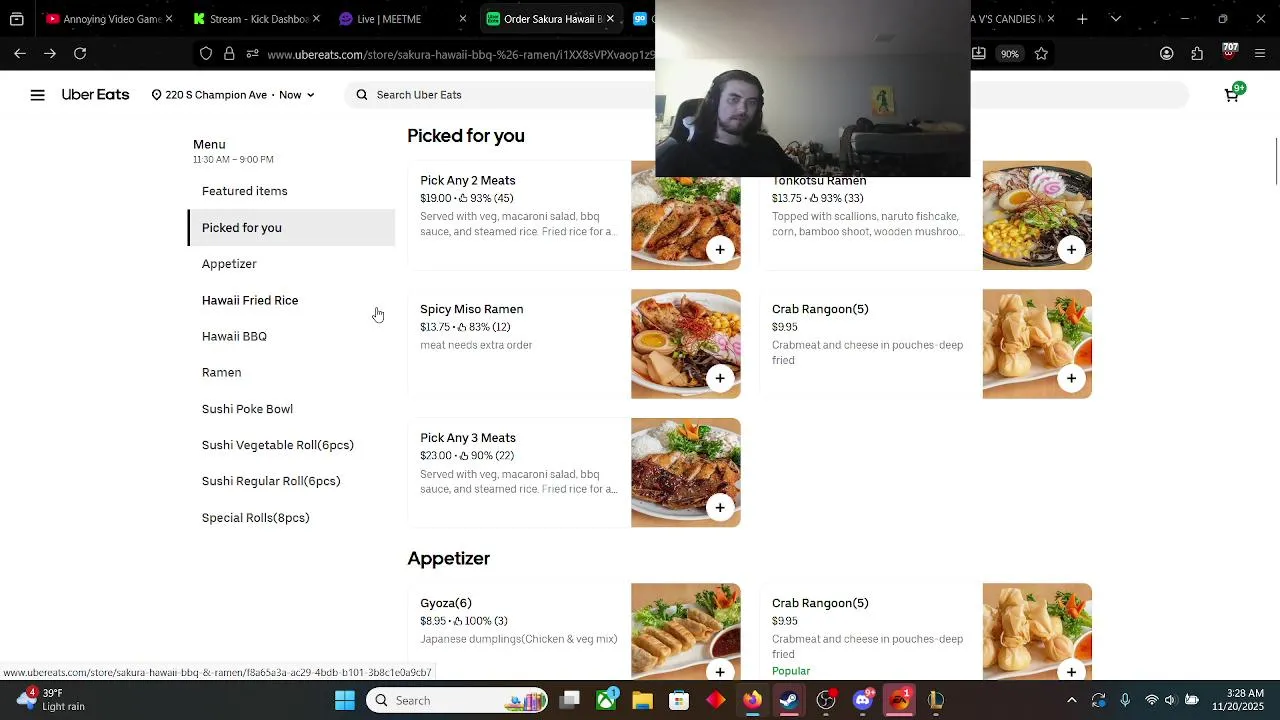Click the browser URL address bar
1280x720 pixels.
point(460,54)
